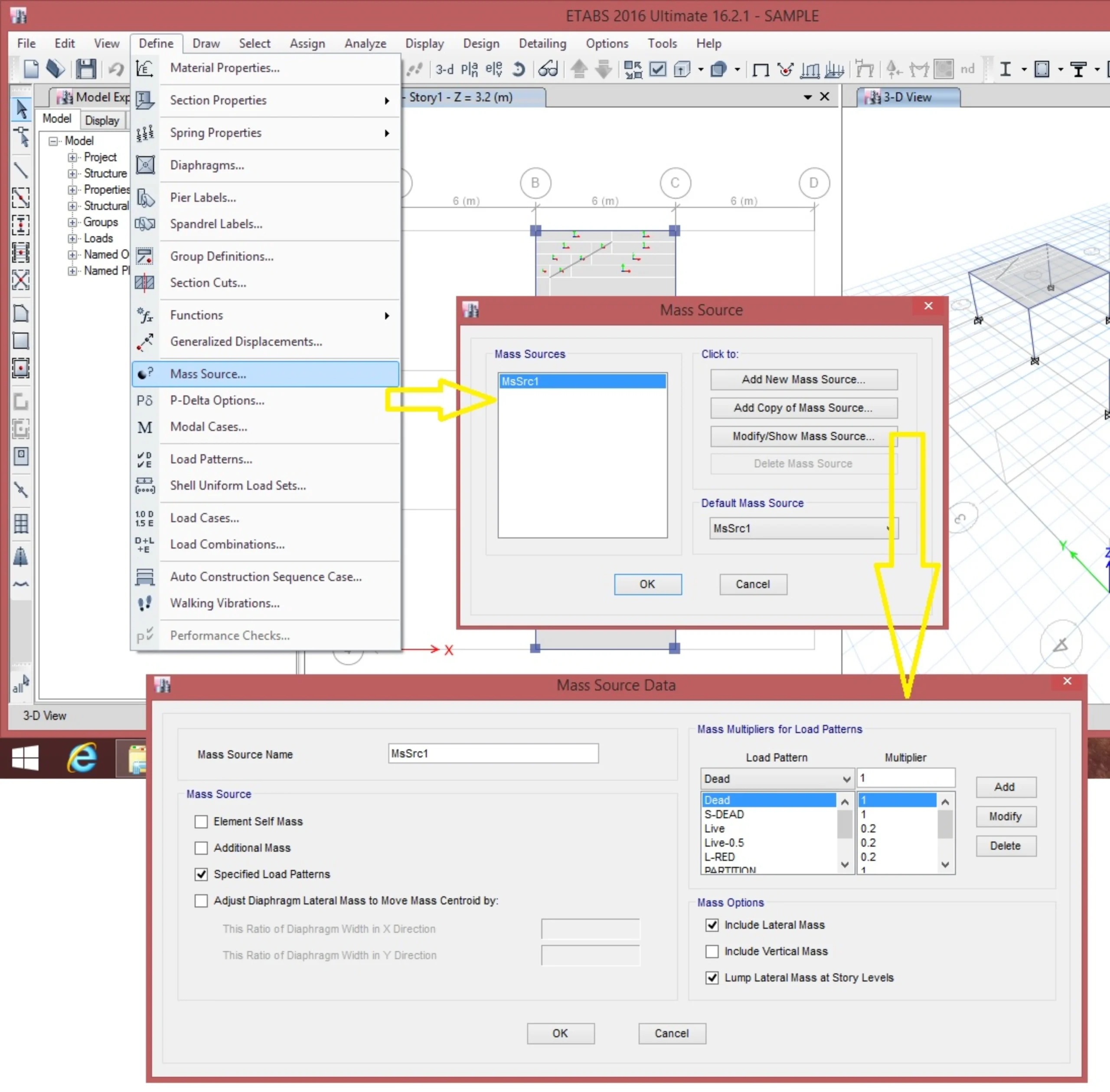Expand the Project tree node

pos(72,157)
